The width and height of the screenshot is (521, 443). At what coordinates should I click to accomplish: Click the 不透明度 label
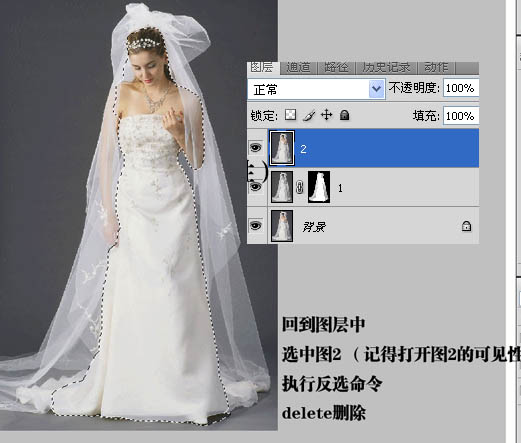click(414, 88)
